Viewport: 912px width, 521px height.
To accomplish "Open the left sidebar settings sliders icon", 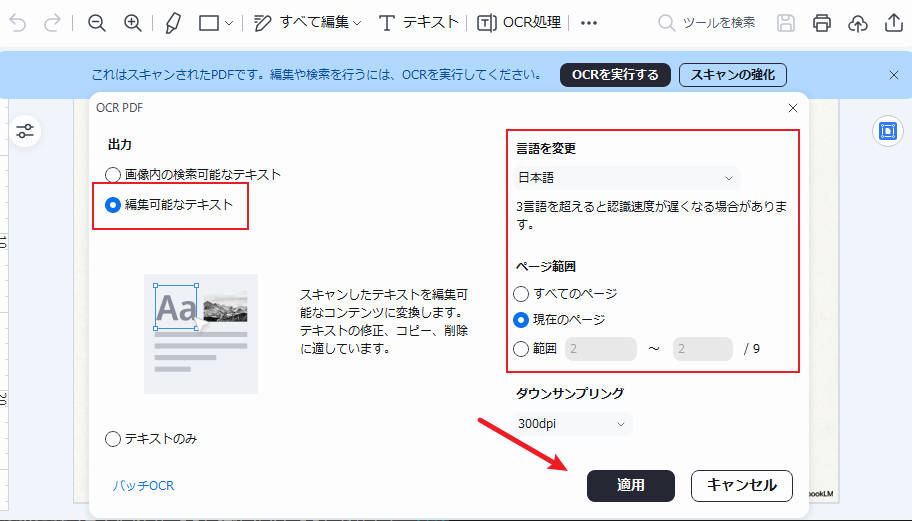I will point(25,131).
